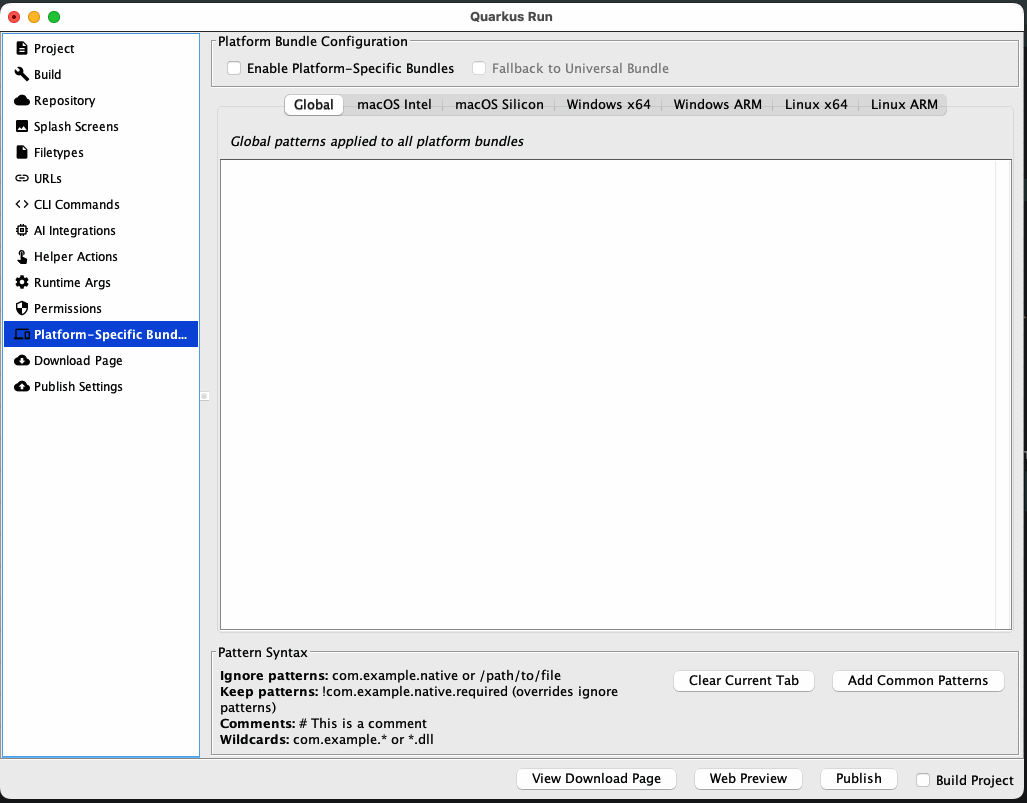Click the Filetypes file icon

(22, 152)
